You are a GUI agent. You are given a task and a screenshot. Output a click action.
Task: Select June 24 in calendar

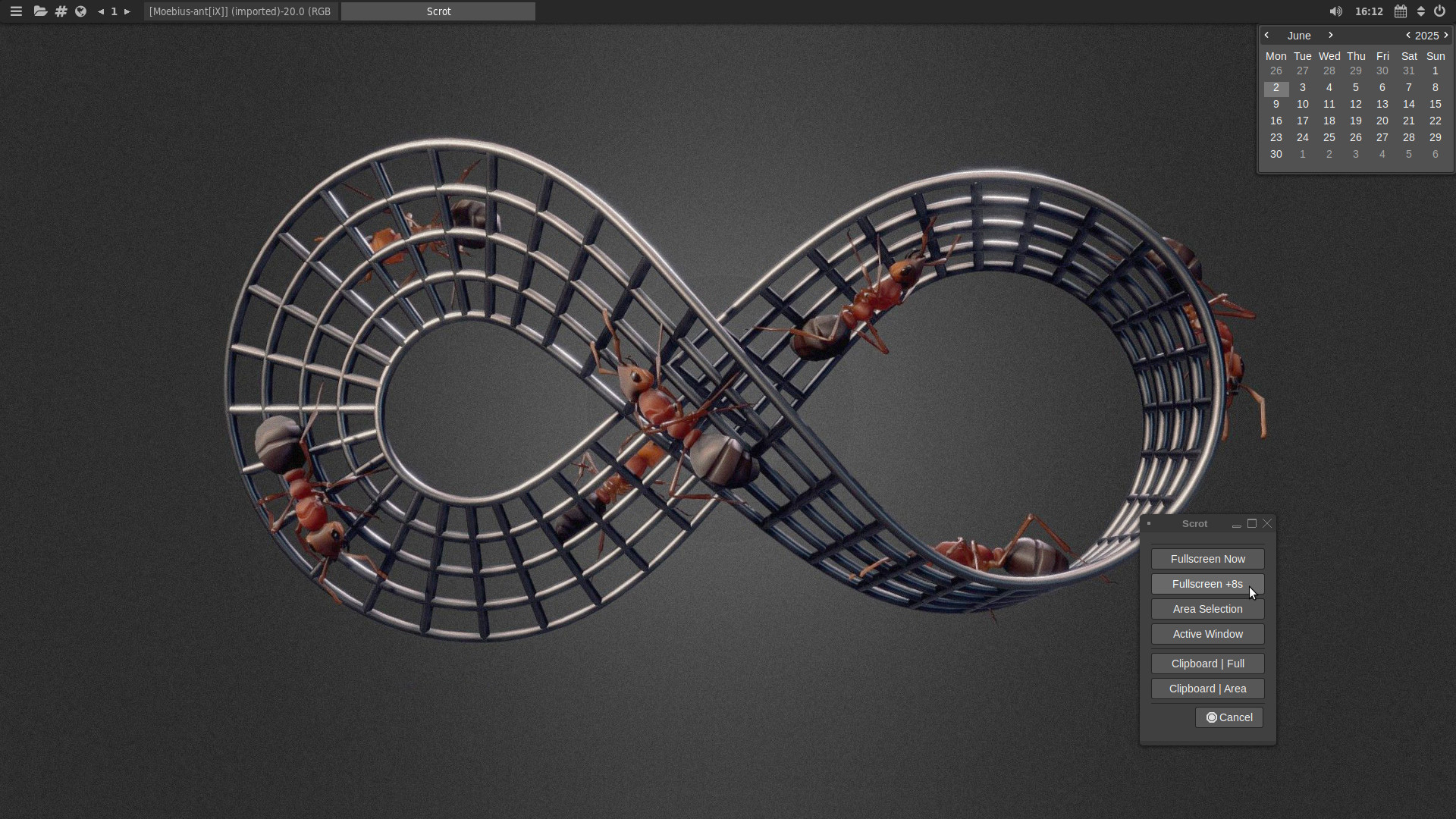pyautogui.click(x=1303, y=138)
